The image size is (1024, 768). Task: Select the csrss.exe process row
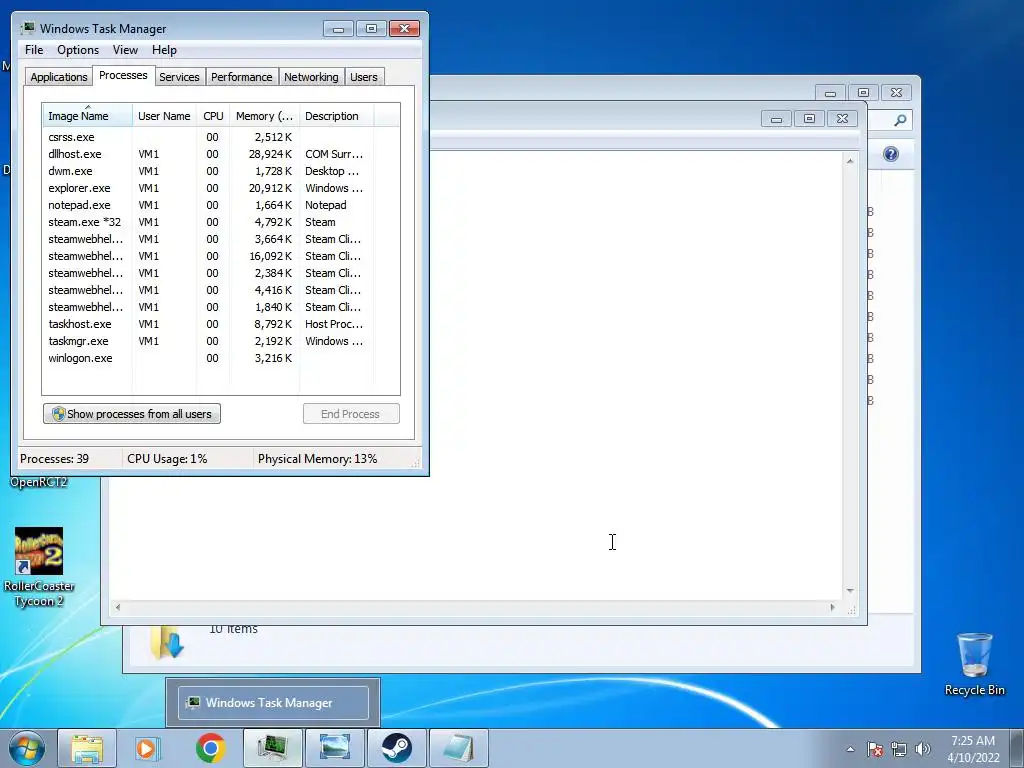pos(221,137)
